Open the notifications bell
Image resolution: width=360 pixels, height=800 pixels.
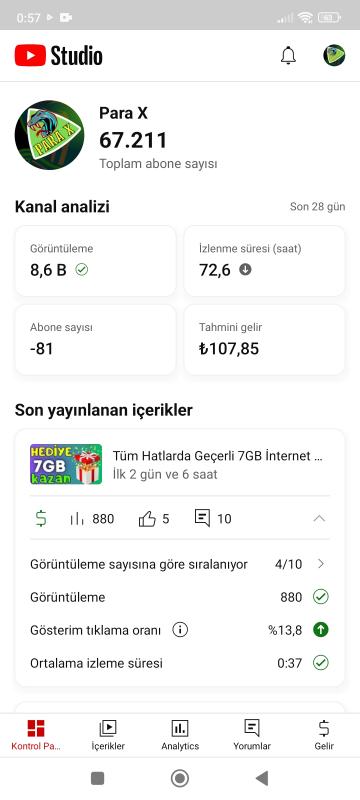[x=288, y=56]
